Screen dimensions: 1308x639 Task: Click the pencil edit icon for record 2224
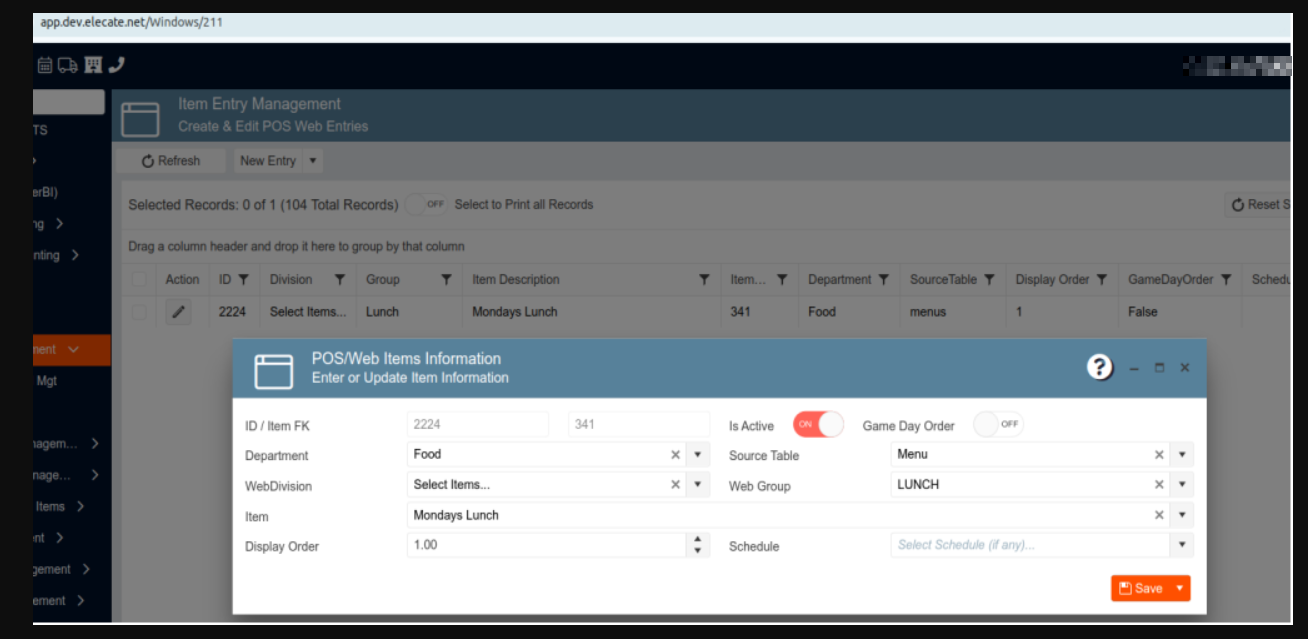178,312
